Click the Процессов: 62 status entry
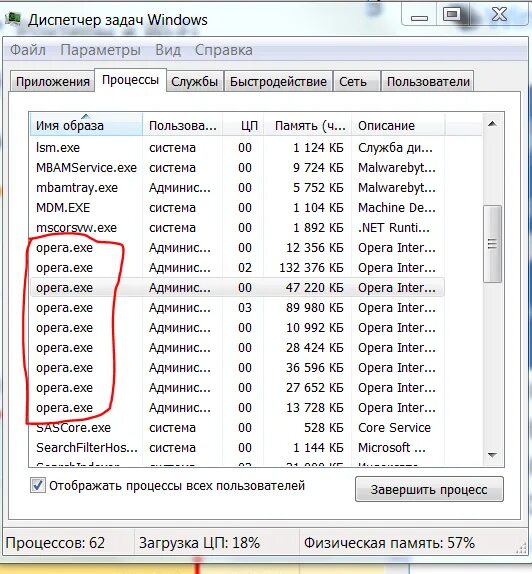The height and width of the screenshot is (574, 532). click(x=55, y=543)
